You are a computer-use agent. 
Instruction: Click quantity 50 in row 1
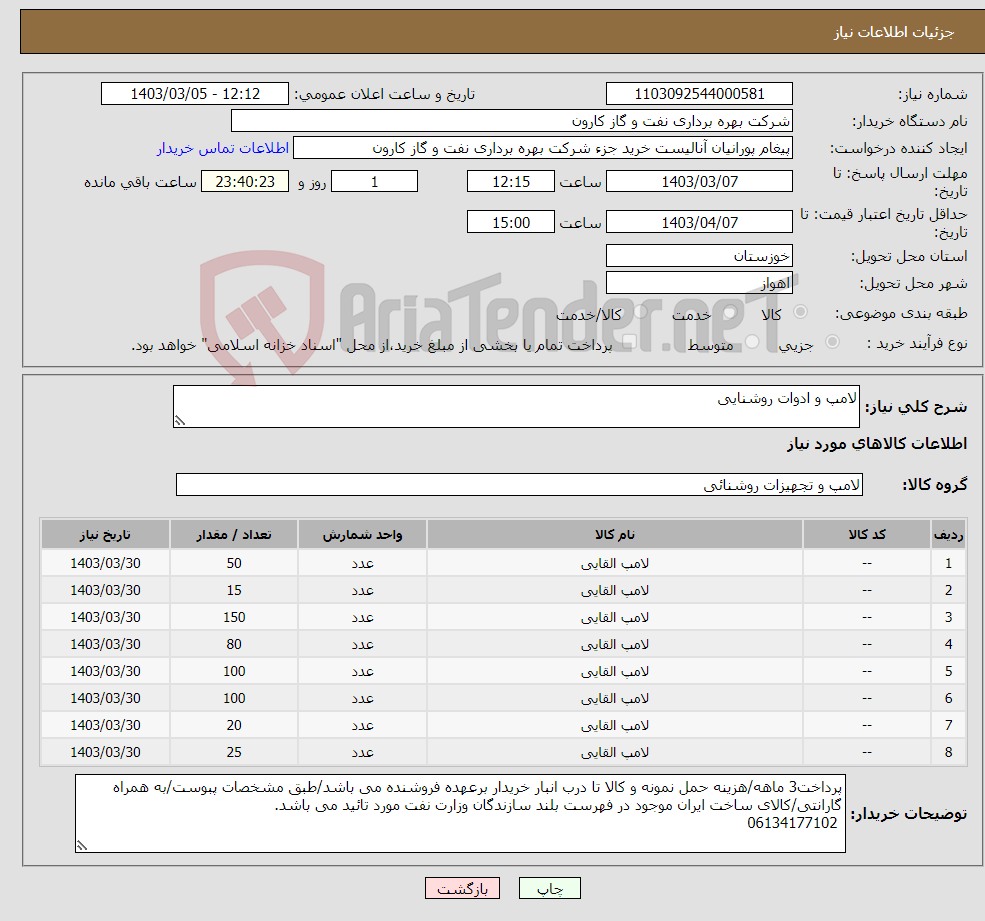[234, 563]
